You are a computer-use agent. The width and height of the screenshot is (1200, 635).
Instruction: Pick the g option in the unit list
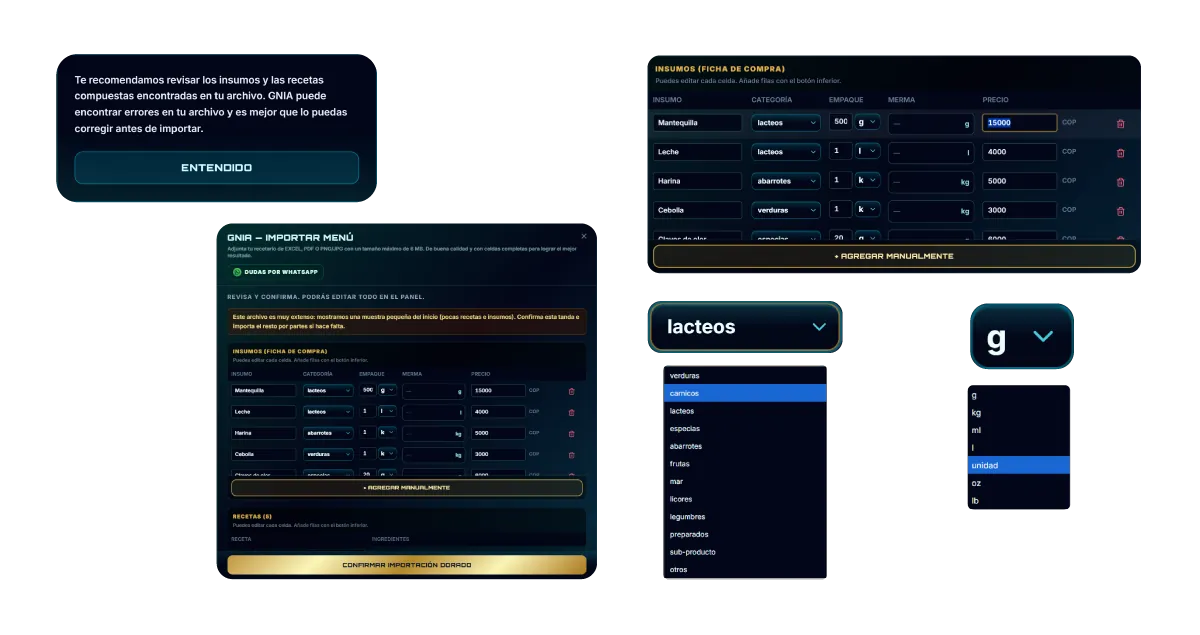[x=1018, y=395]
